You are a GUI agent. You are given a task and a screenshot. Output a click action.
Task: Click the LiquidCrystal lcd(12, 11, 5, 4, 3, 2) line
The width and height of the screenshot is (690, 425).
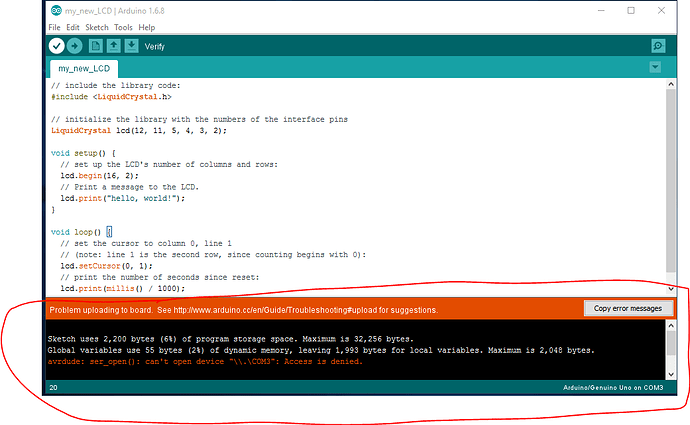click(139, 131)
